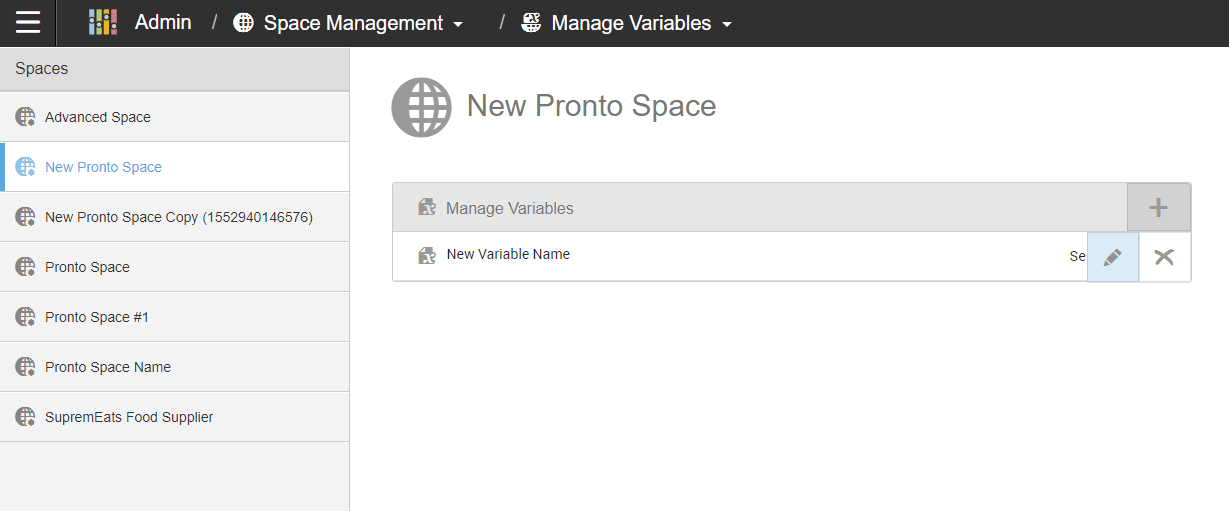Click the plus add variable button
1229x511 pixels.
(x=1158, y=208)
